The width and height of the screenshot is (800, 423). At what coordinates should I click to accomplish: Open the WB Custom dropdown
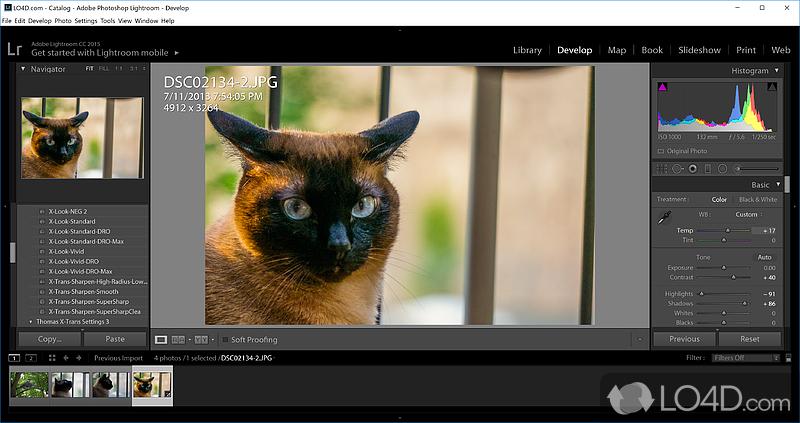click(749, 215)
